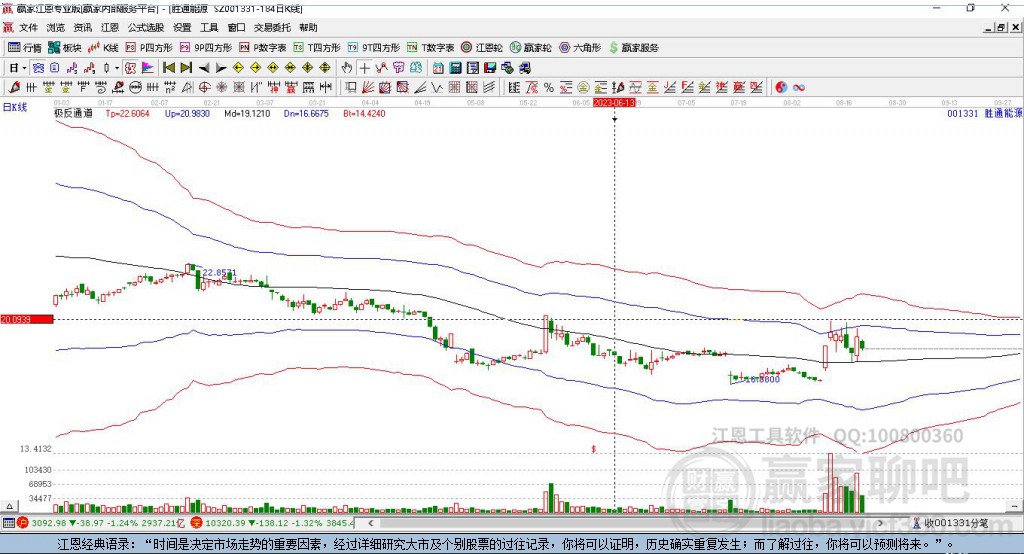Screen dimensions: 1024x554
Task: Toggle the highlighted red indicator button
Action: pos(130,68)
